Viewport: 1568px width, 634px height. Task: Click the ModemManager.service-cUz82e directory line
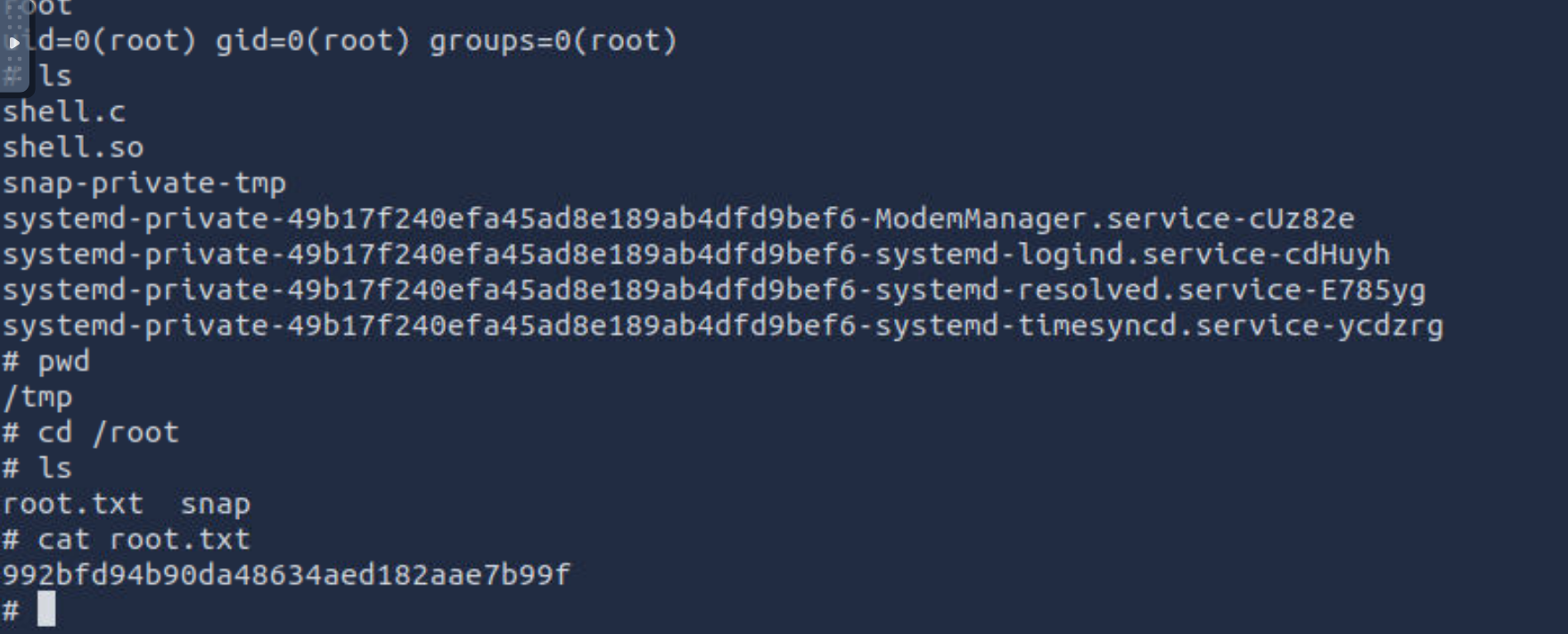click(x=678, y=218)
